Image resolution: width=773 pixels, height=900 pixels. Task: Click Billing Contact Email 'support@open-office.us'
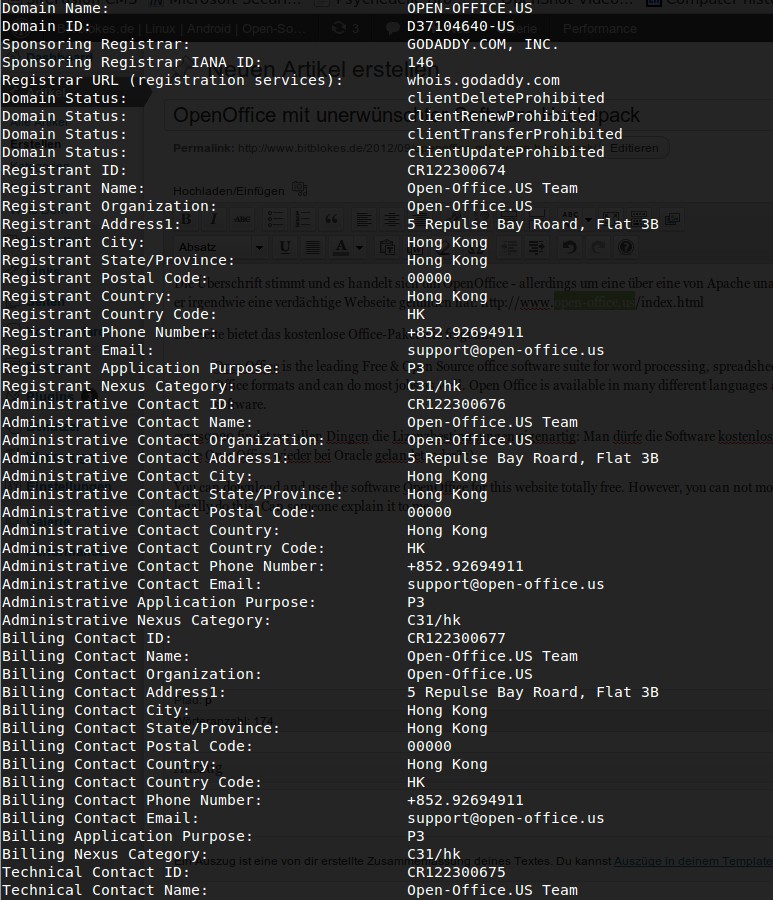pyautogui.click(x=506, y=818)
